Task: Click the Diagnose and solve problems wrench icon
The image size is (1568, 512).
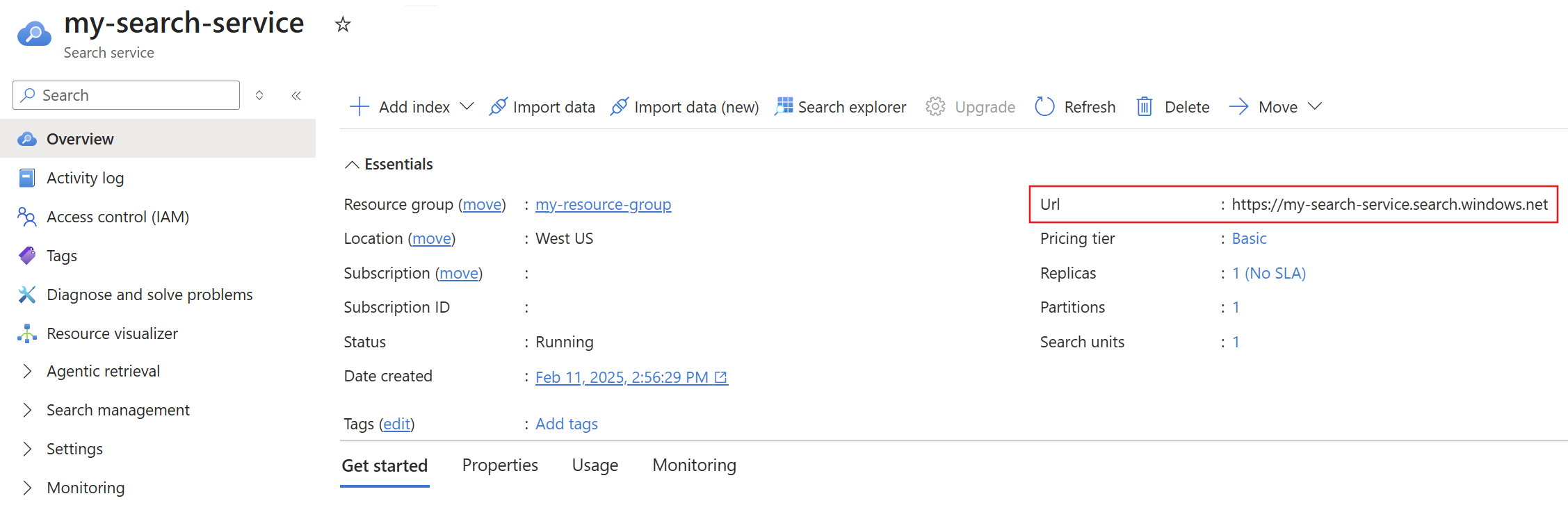Action: pos(27,295)
